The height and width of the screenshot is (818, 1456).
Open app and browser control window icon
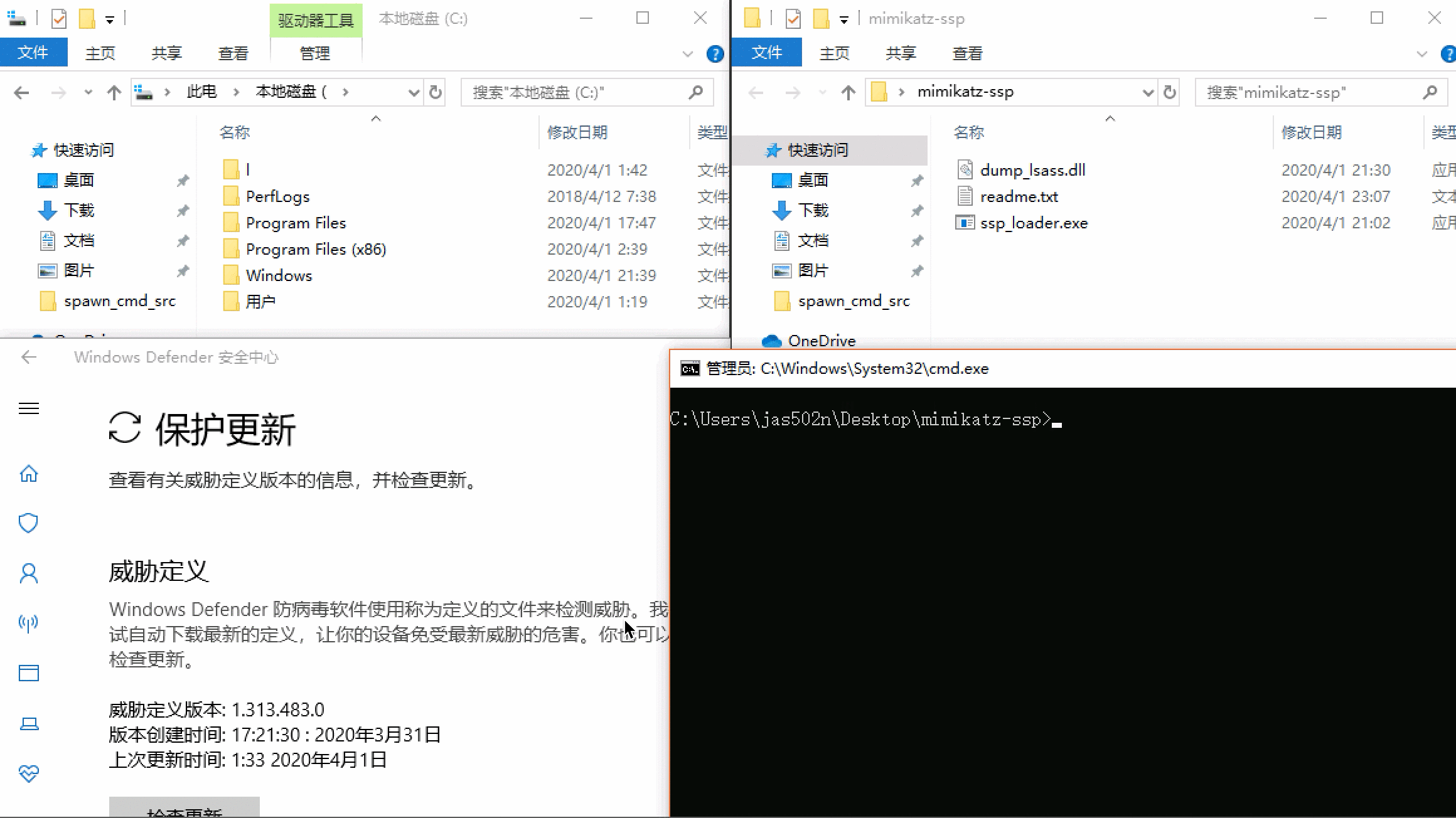(x=29, y=673)
